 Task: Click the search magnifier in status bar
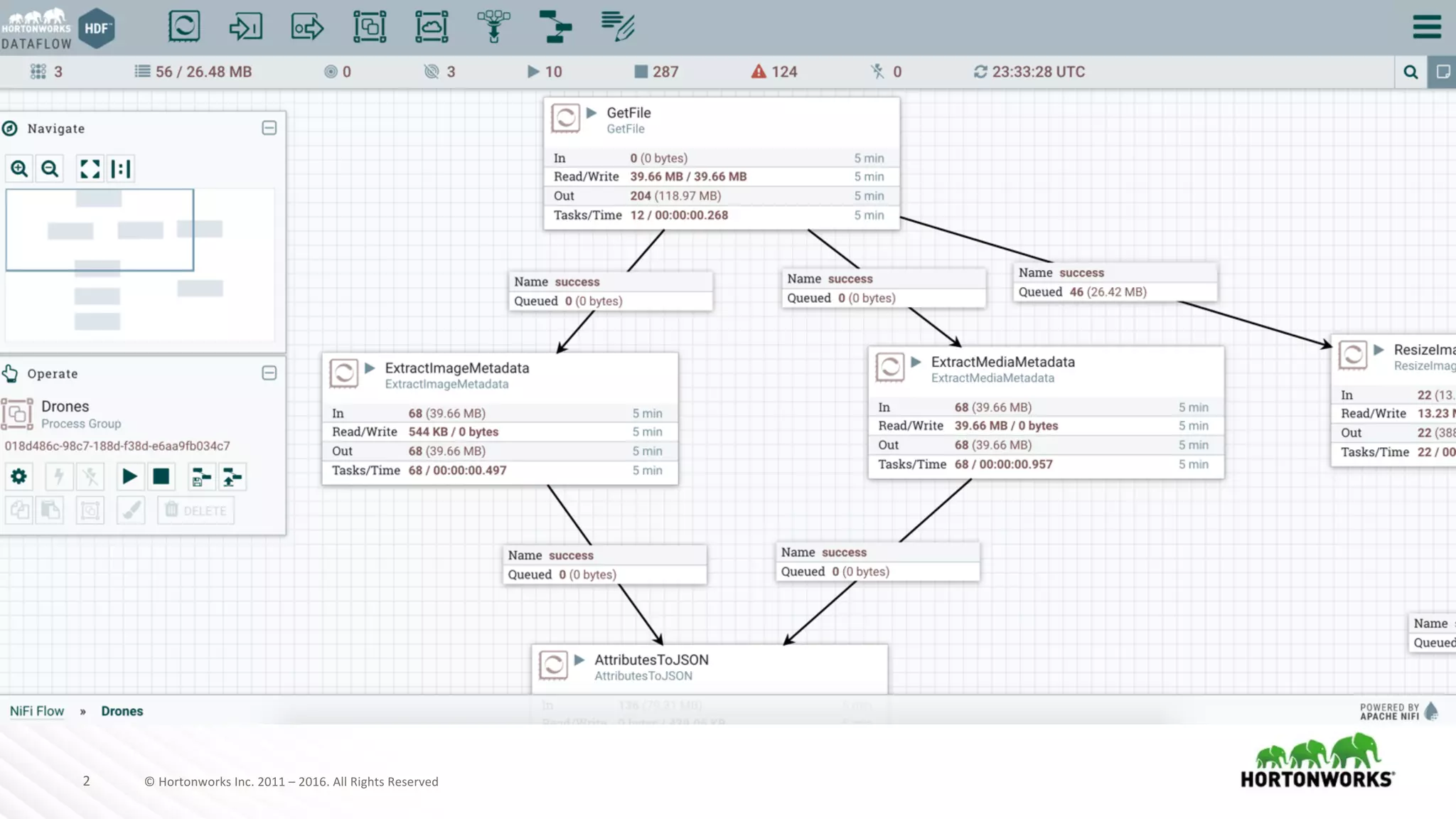(1410, 72)
